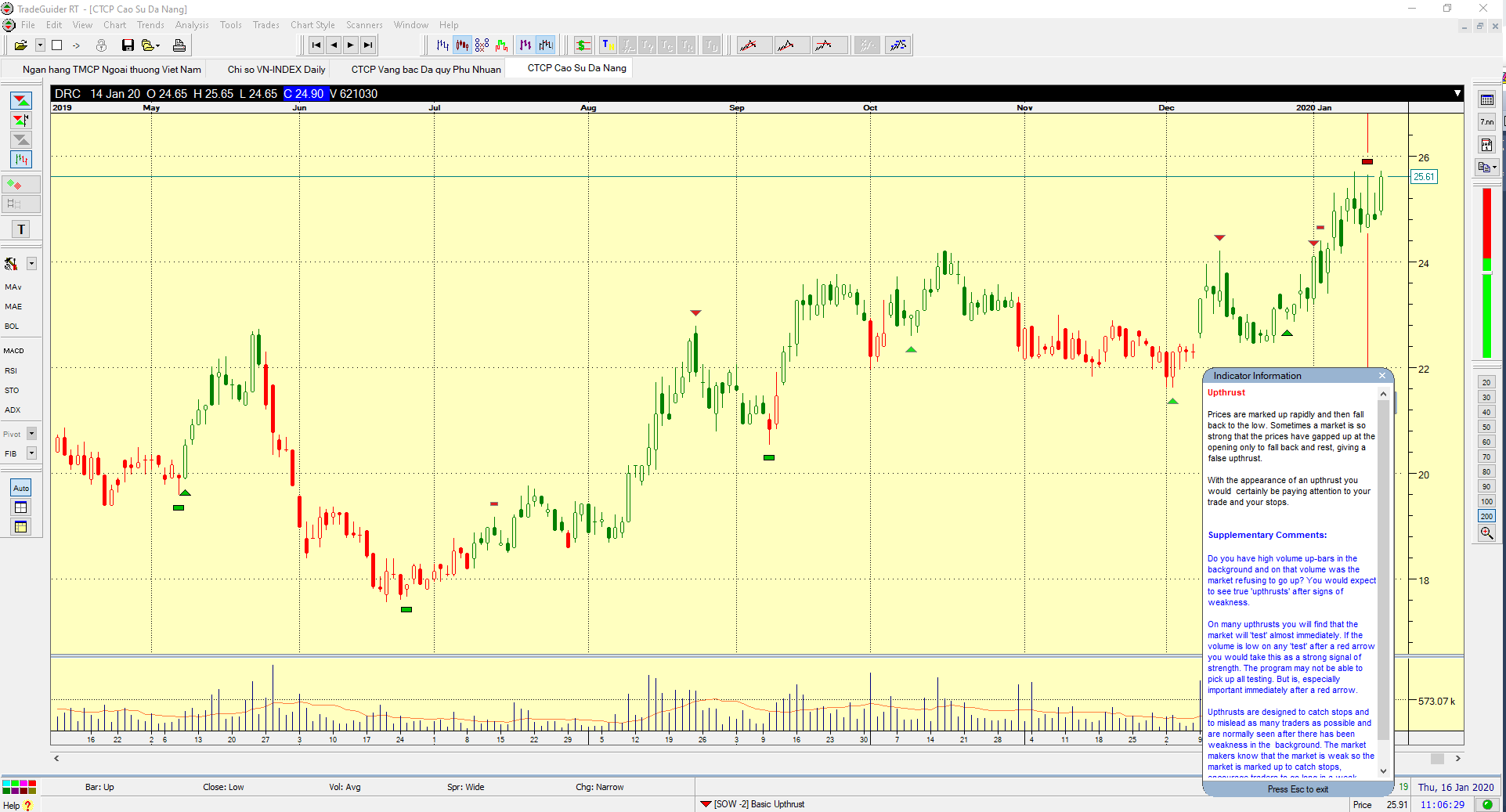Select the 200 bars zoom option
The image size is (1506, 812).
click(1486, 516)
